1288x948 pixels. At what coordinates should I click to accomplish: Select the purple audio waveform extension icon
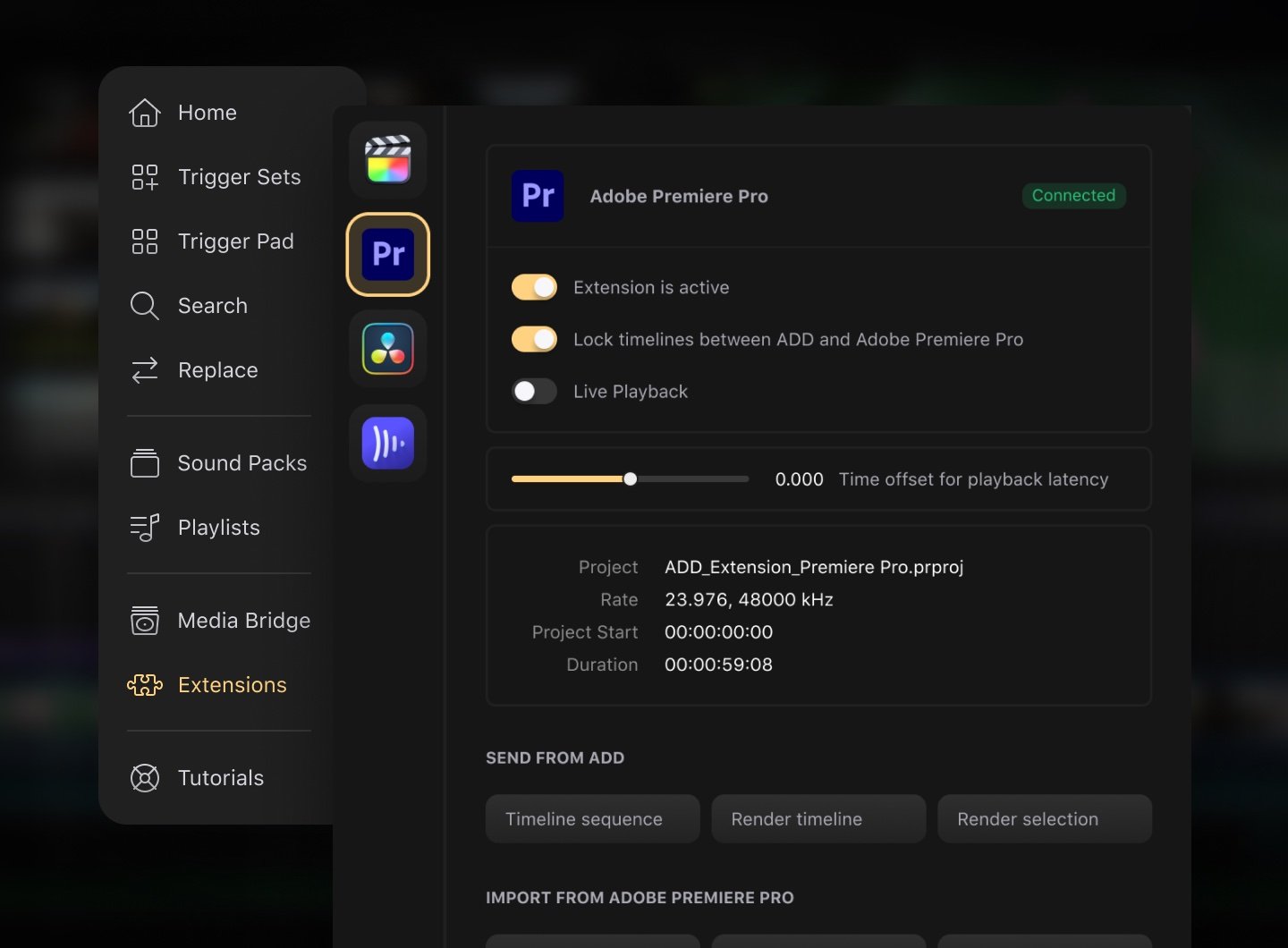tap(388, 443)
